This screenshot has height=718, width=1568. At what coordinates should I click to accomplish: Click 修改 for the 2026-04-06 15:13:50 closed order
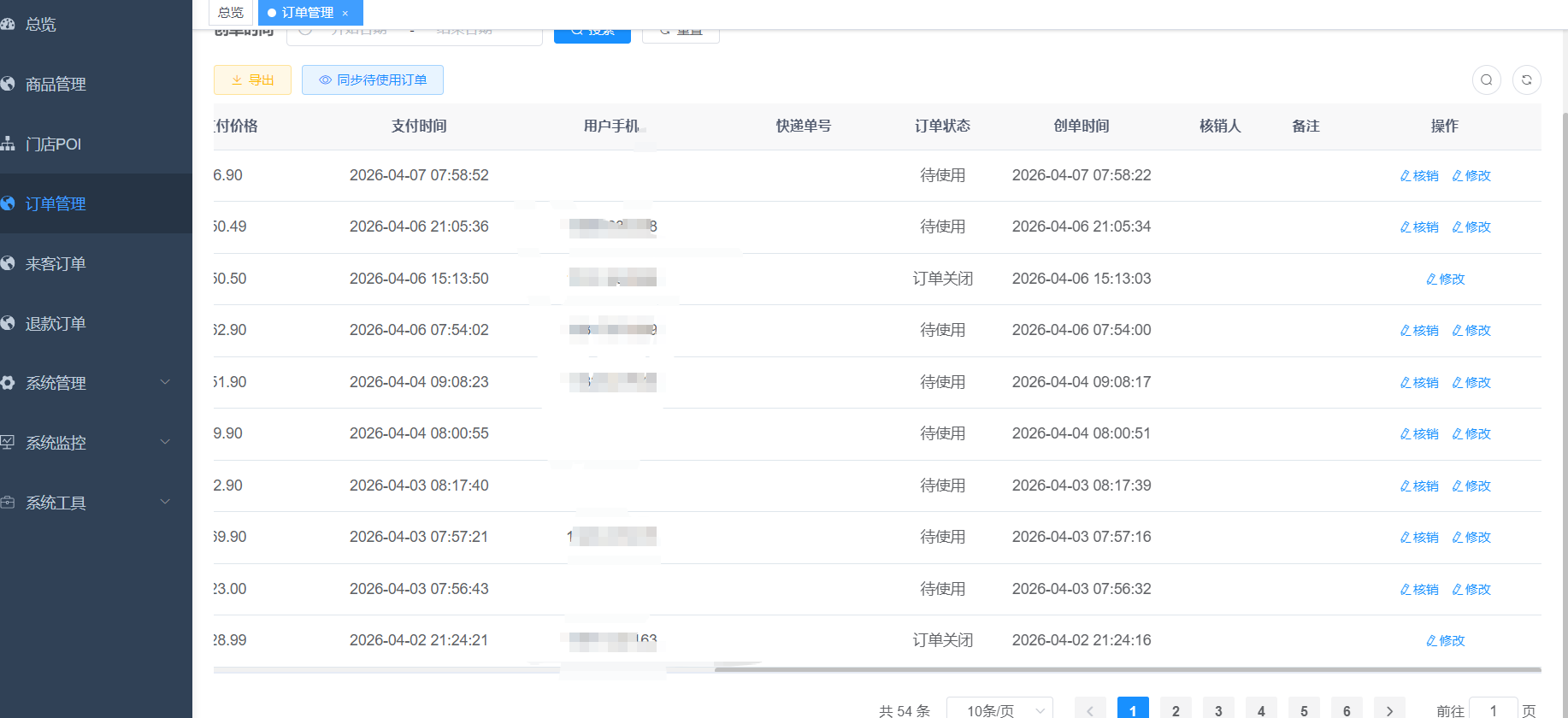click(1446, 280)
